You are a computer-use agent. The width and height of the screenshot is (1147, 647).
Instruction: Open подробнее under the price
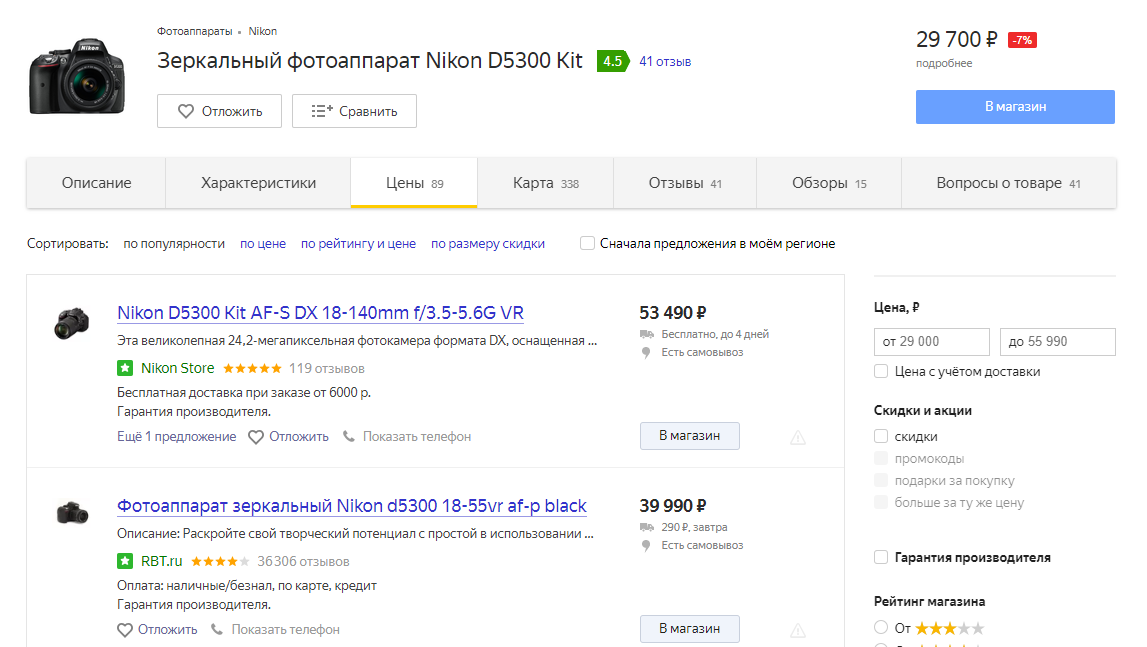[x=943, y=63]
